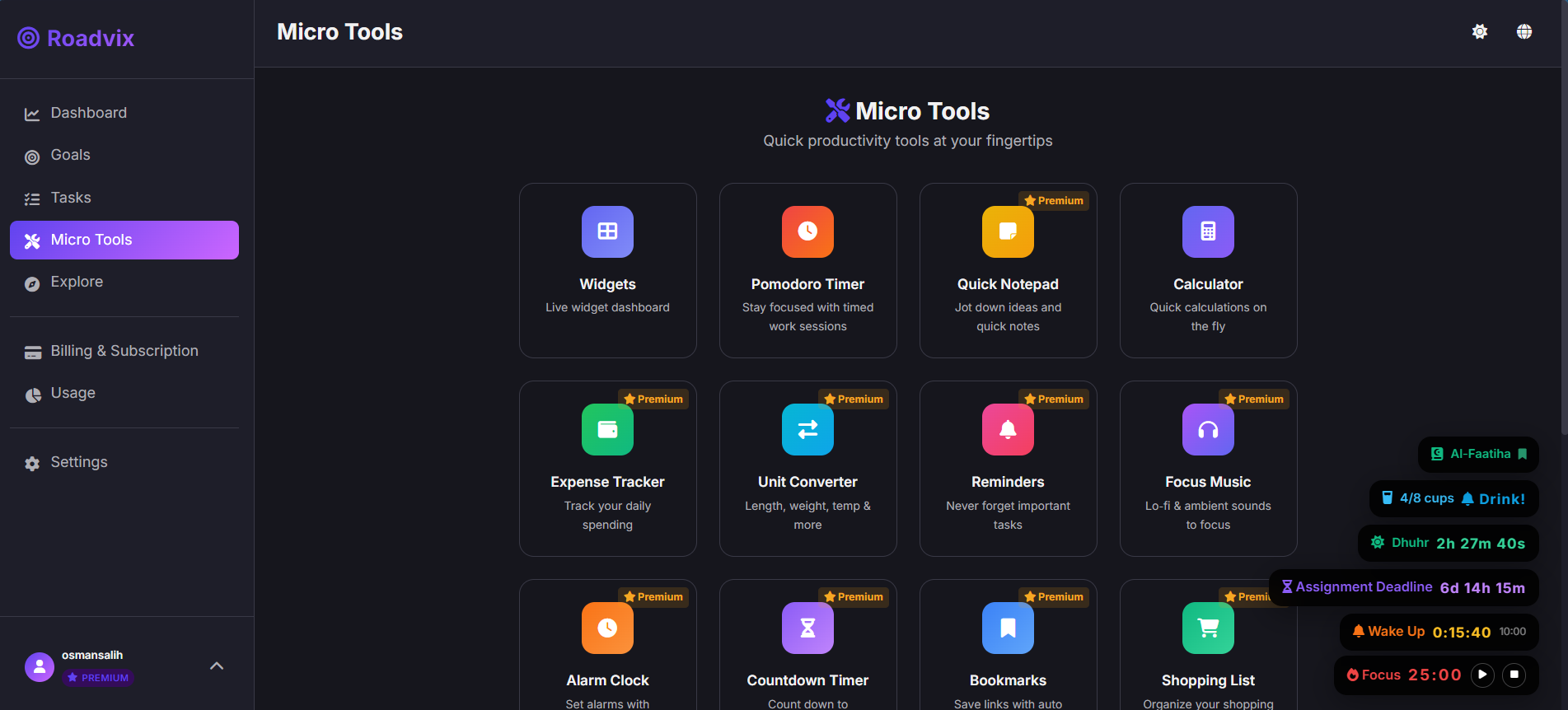Open the Alarm Clock orange icon

pyautogui.click(x=607, y=628)
